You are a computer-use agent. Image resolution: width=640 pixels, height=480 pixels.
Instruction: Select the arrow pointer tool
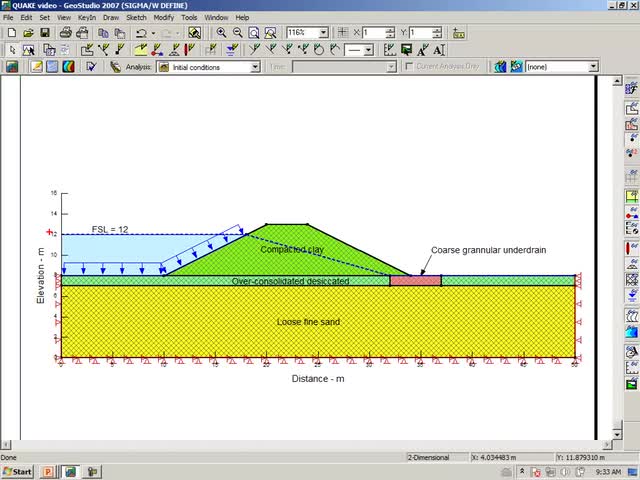pos(11,50)
